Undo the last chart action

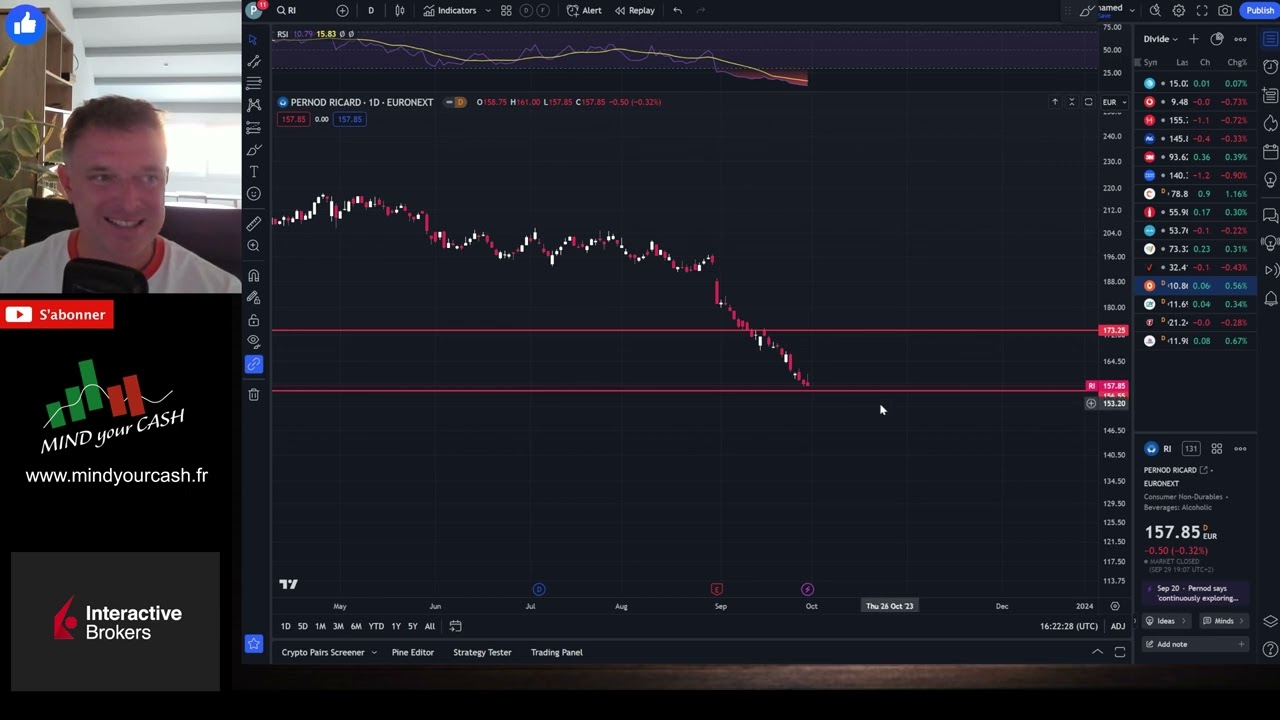point(677,10)
